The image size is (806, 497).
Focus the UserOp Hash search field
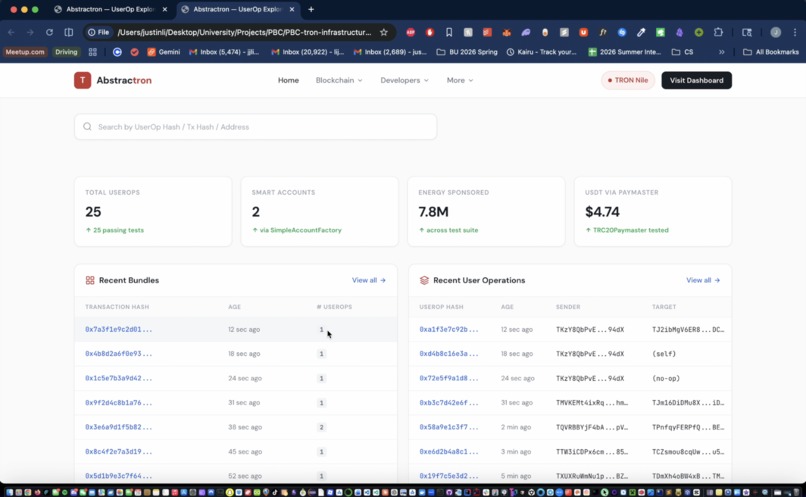coord(255,126)
